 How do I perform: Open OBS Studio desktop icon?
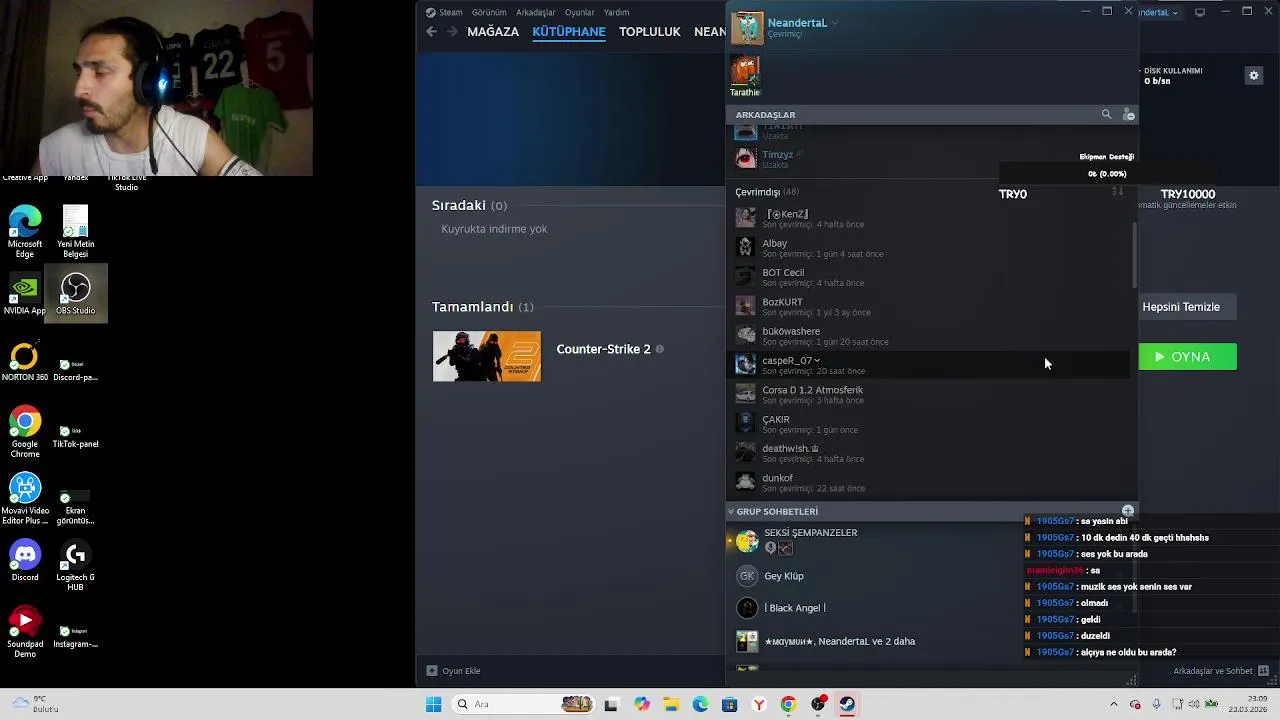click(75, 295)
